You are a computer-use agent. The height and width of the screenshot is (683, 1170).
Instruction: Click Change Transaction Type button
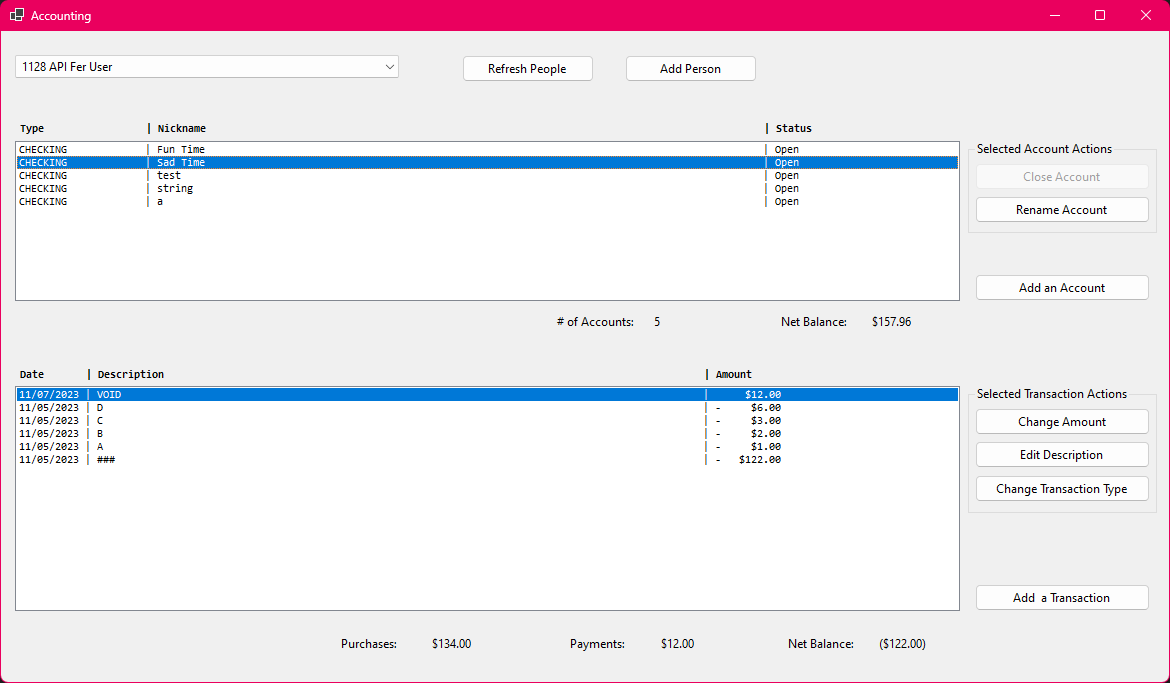click(x=1061, y=489)
